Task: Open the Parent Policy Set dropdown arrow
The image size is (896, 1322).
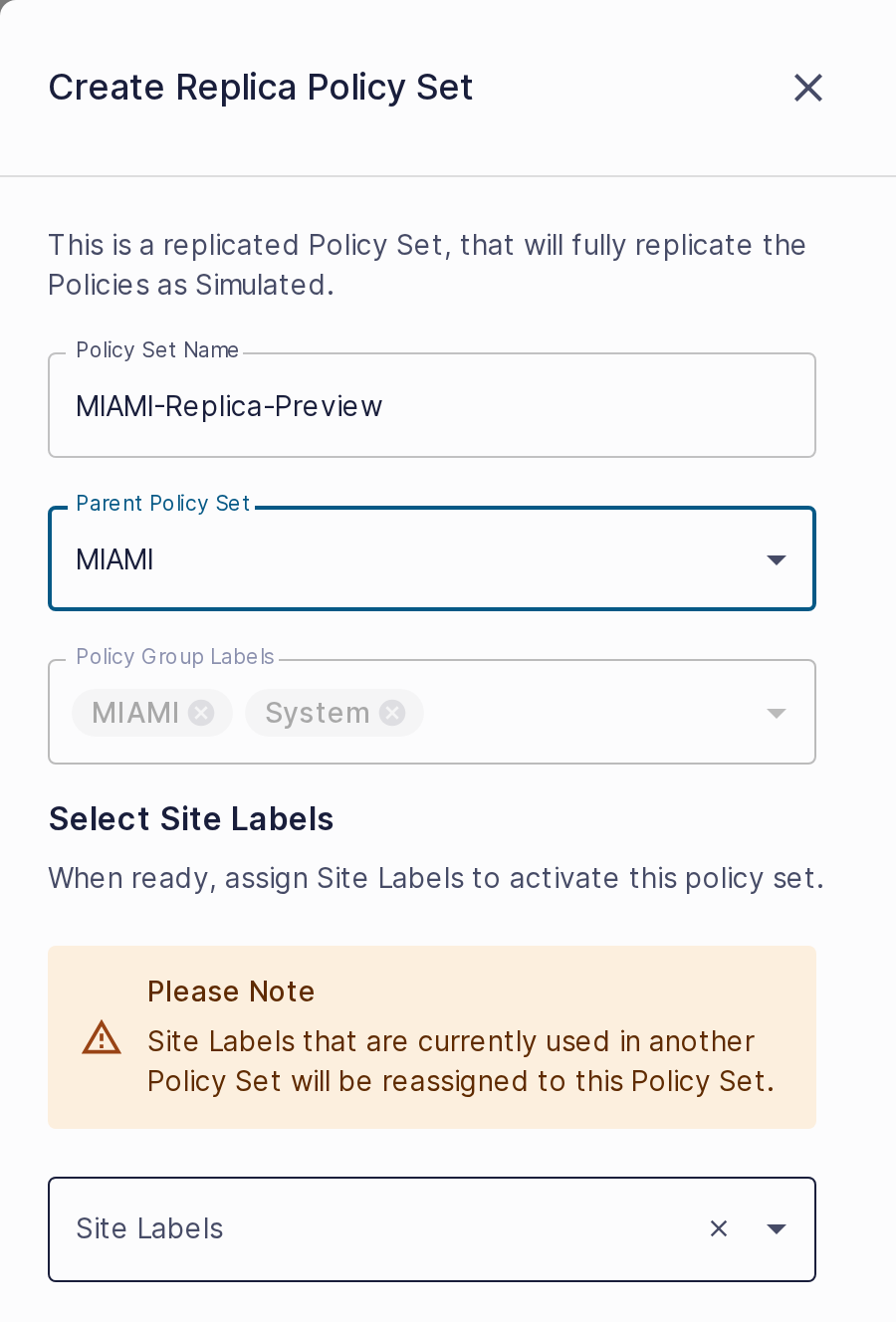Action: click(777, 559)
